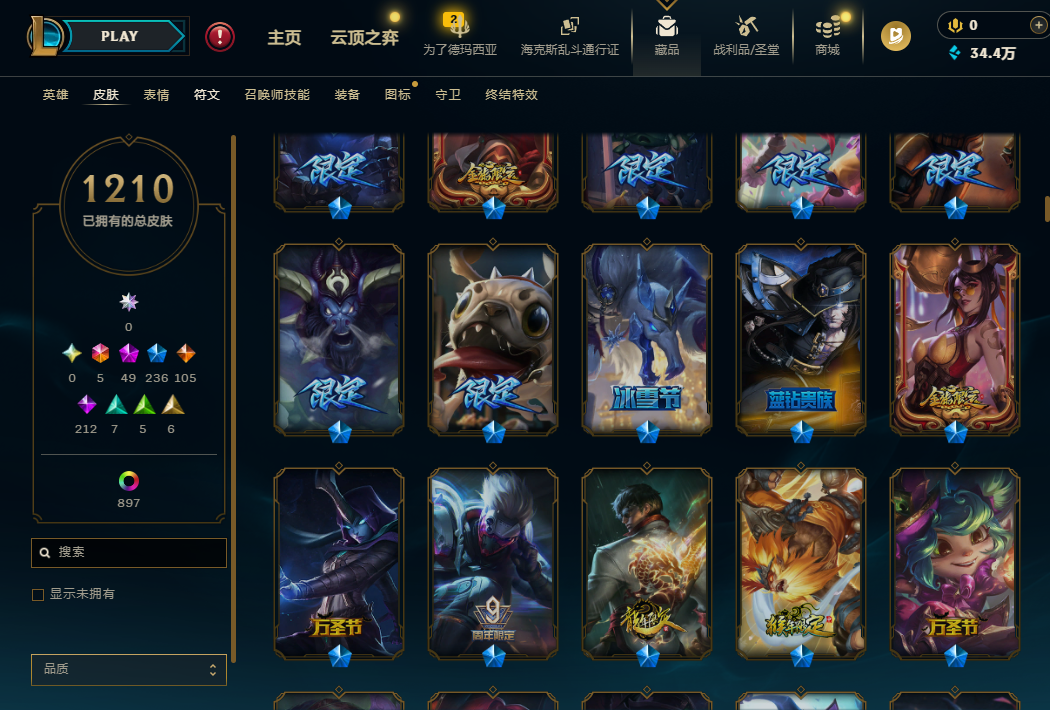Select the 蓝钻贵族 Twisted Fate skin card
Screen dimensions: 1050x710
click(801, 340)
